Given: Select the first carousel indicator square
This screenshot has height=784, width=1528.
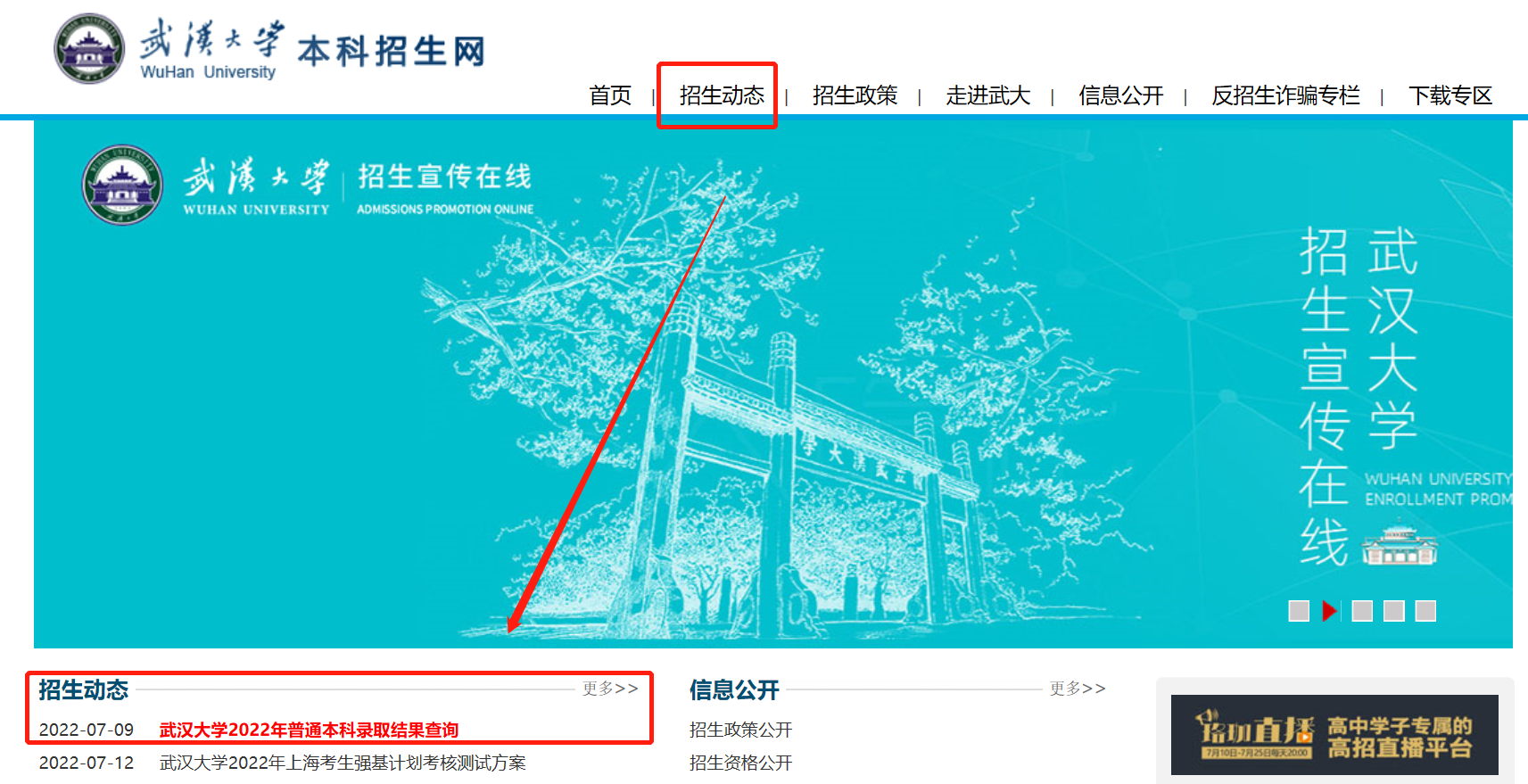Looking at the screenshot, I should click(x=1299, y=611).
